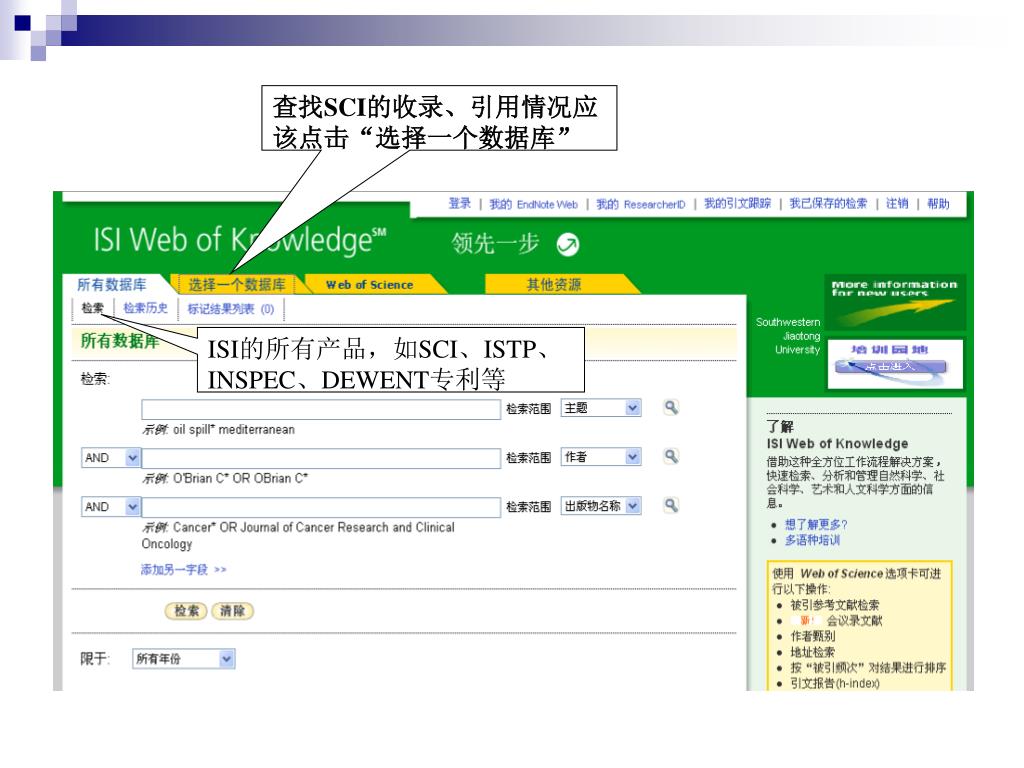Image resolution: width=1024 pixels, height=768 pixels.
Task: Switch to the 所有数据库 tab
Action: click(112, 284)
